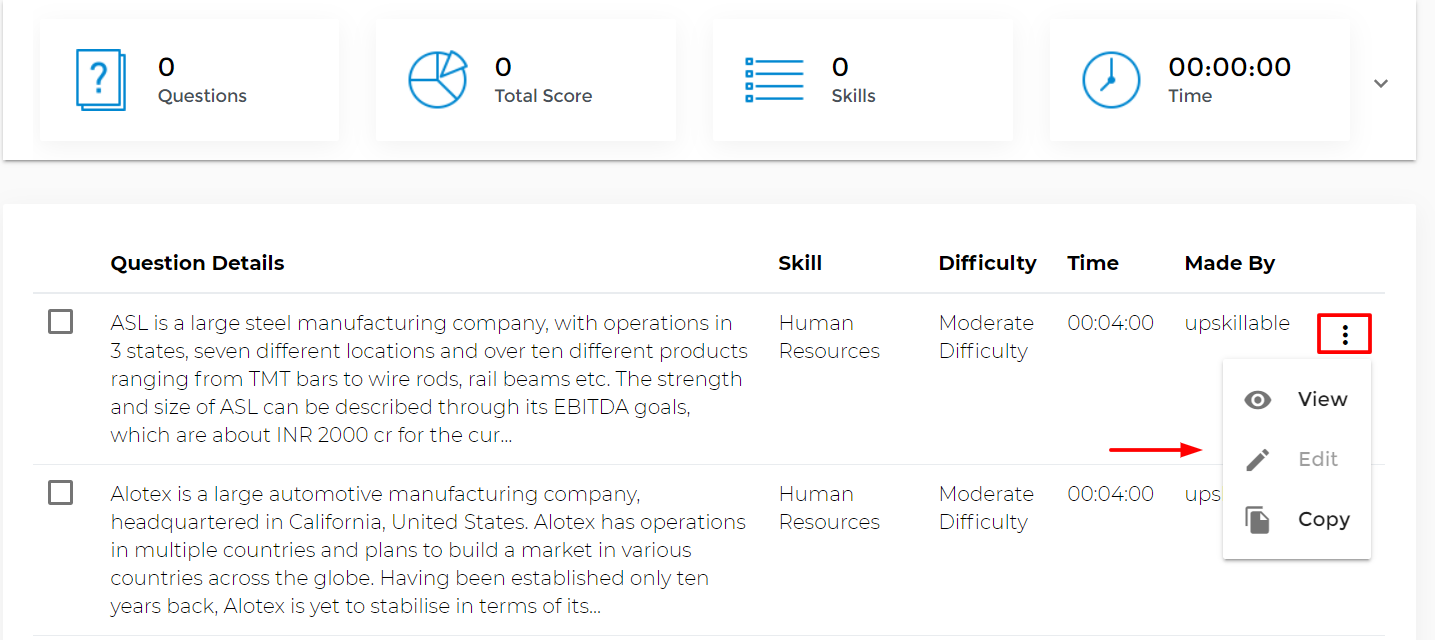This screenshot has height=640, width=1435.
Task: Click the eye icon beside View
Action: [x=1258, y=400]
